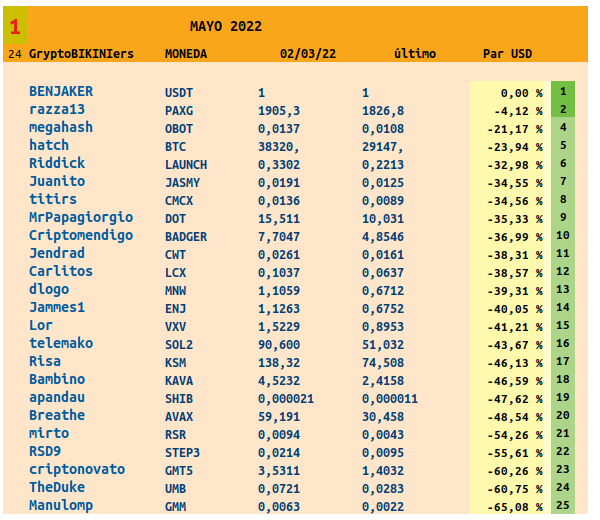Click the Criptomendigo username

pyautogui.click(x=81, y=235)
